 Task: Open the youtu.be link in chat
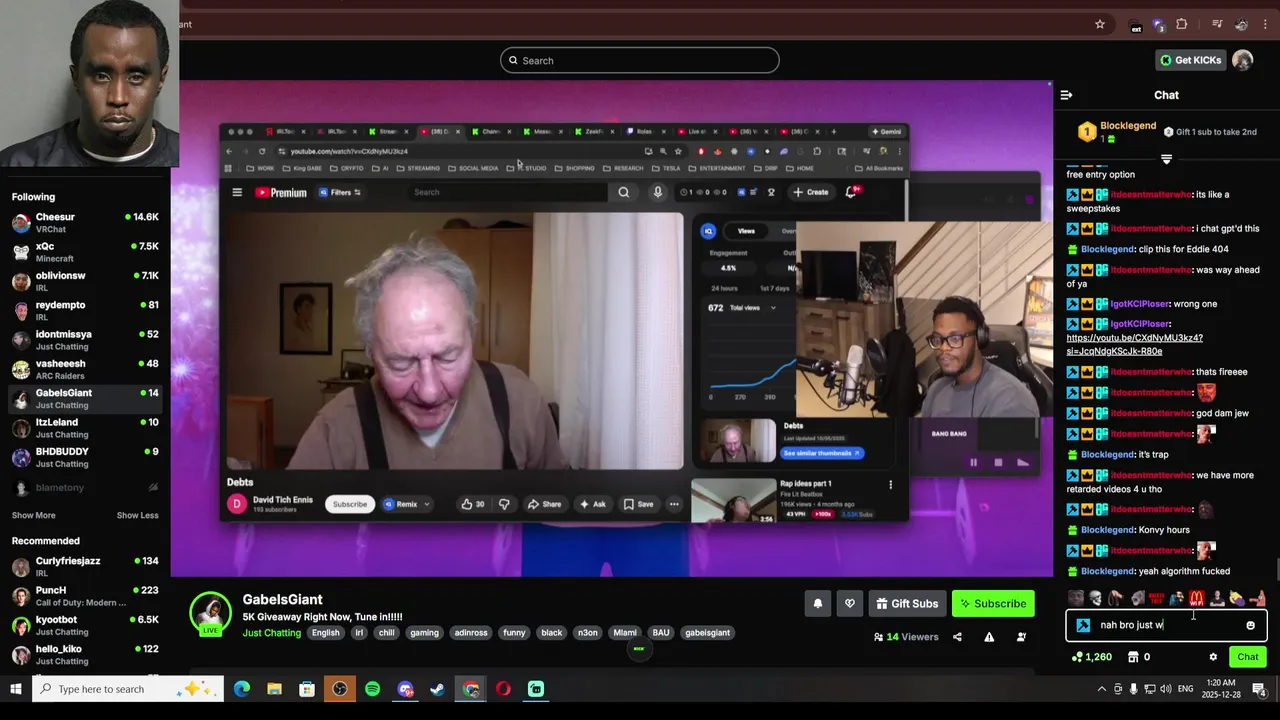pos(1135,345)
